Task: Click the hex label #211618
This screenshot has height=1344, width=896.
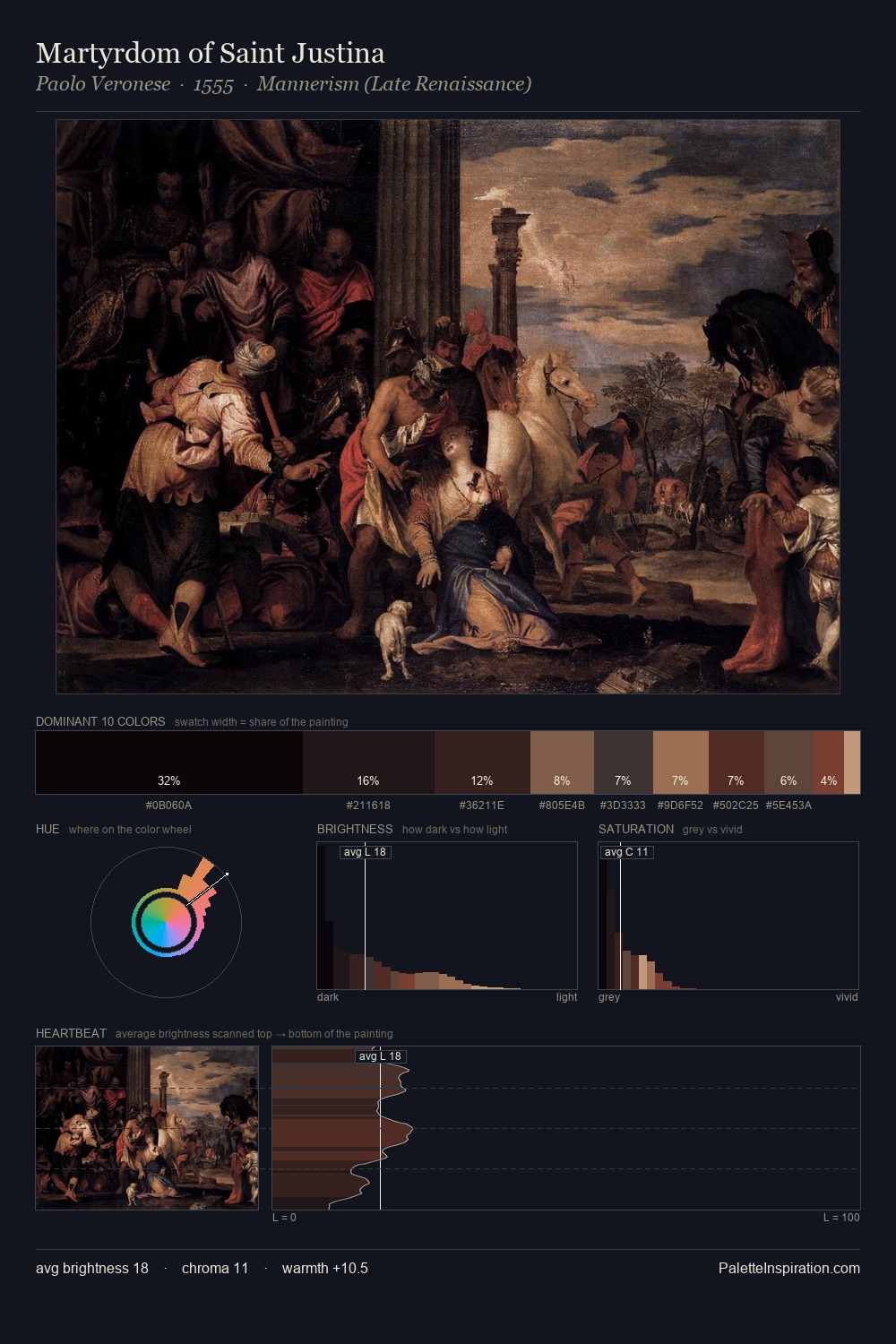Action: [368, 806]
